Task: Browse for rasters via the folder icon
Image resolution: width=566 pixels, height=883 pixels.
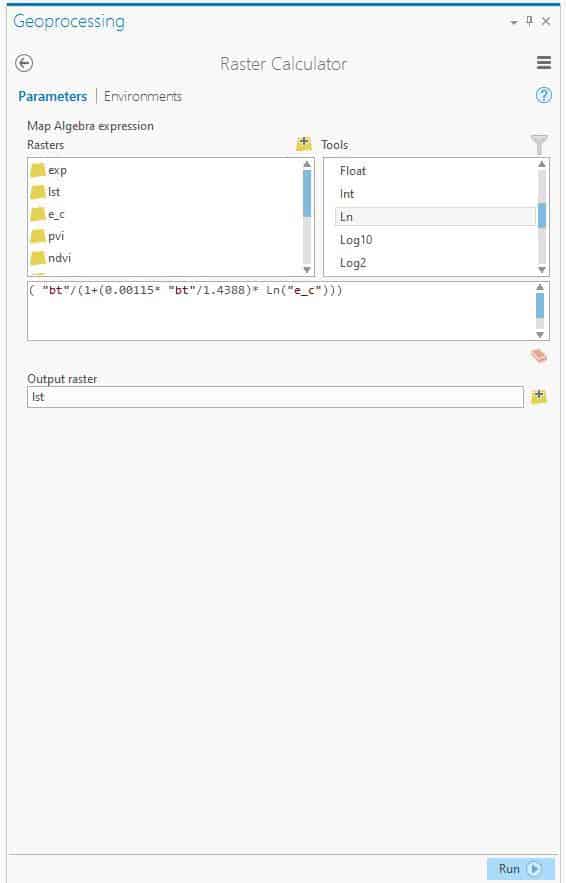Action: click(304, 144)
